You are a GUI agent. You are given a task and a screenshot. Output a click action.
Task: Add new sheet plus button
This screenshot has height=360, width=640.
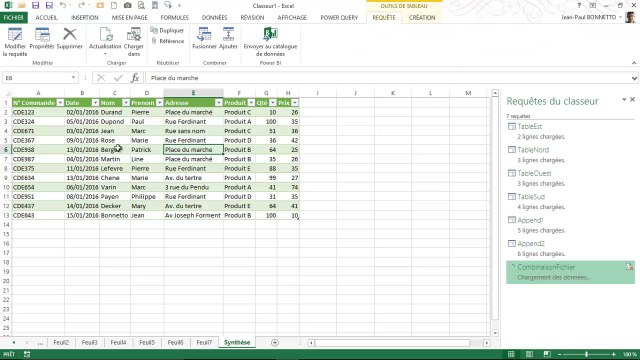(x=275, y=342)
